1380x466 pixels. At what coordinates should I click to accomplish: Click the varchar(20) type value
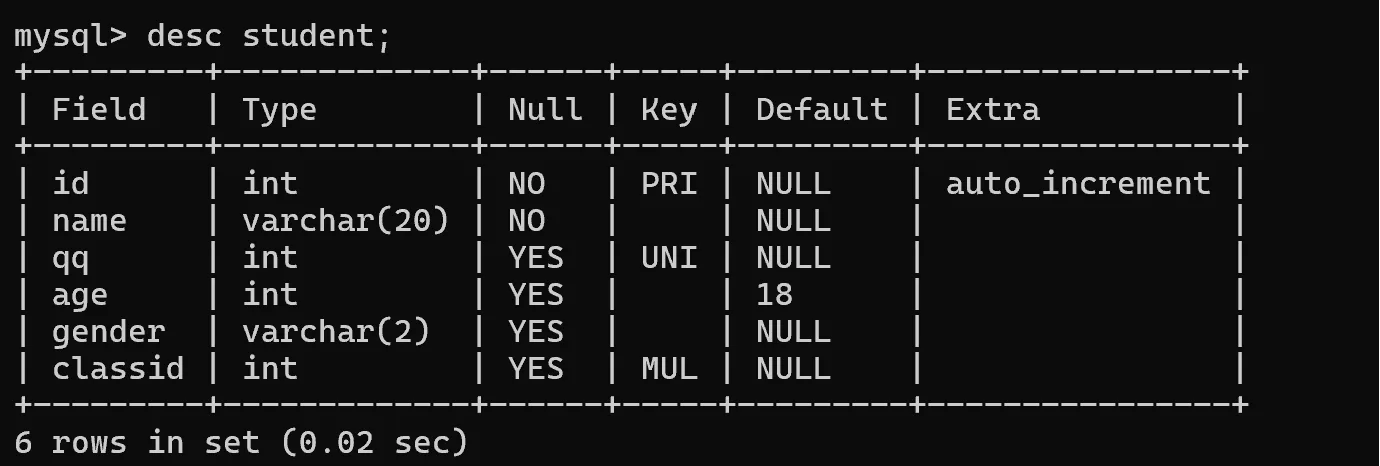pyautogui.click(x=345, y=221)
